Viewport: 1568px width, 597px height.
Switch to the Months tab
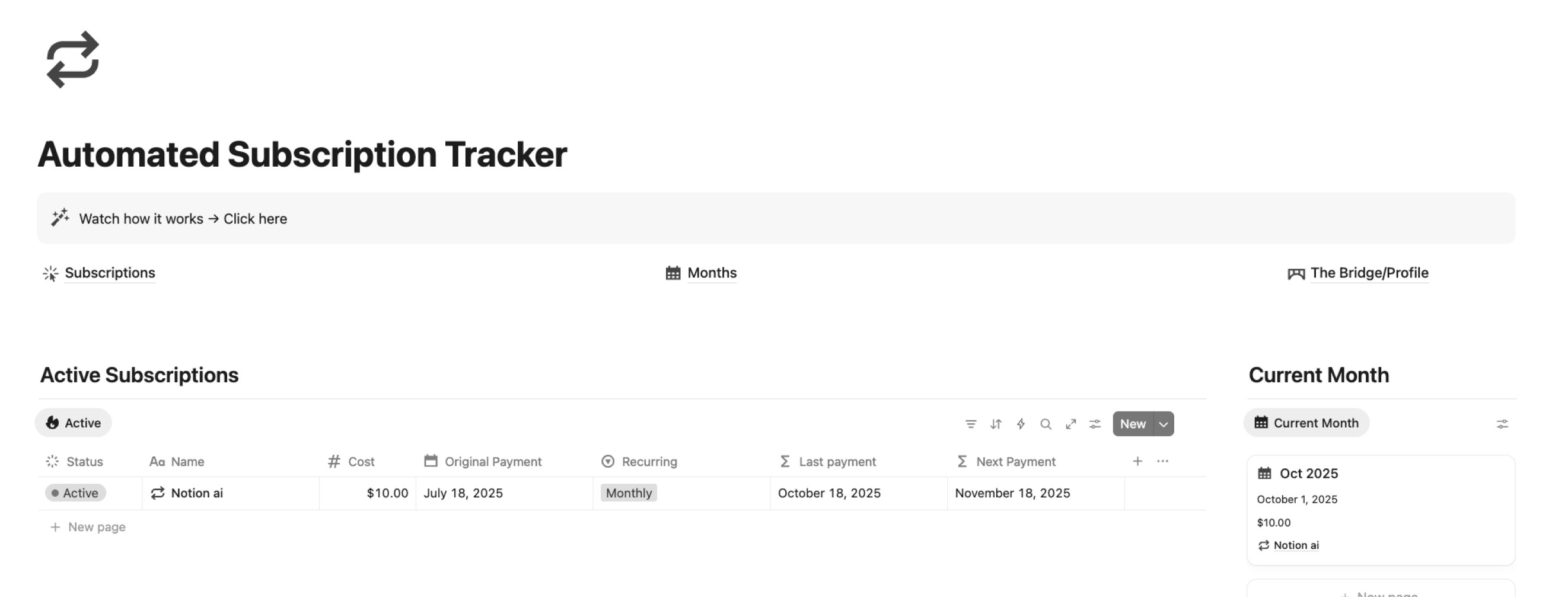[711, 273]
